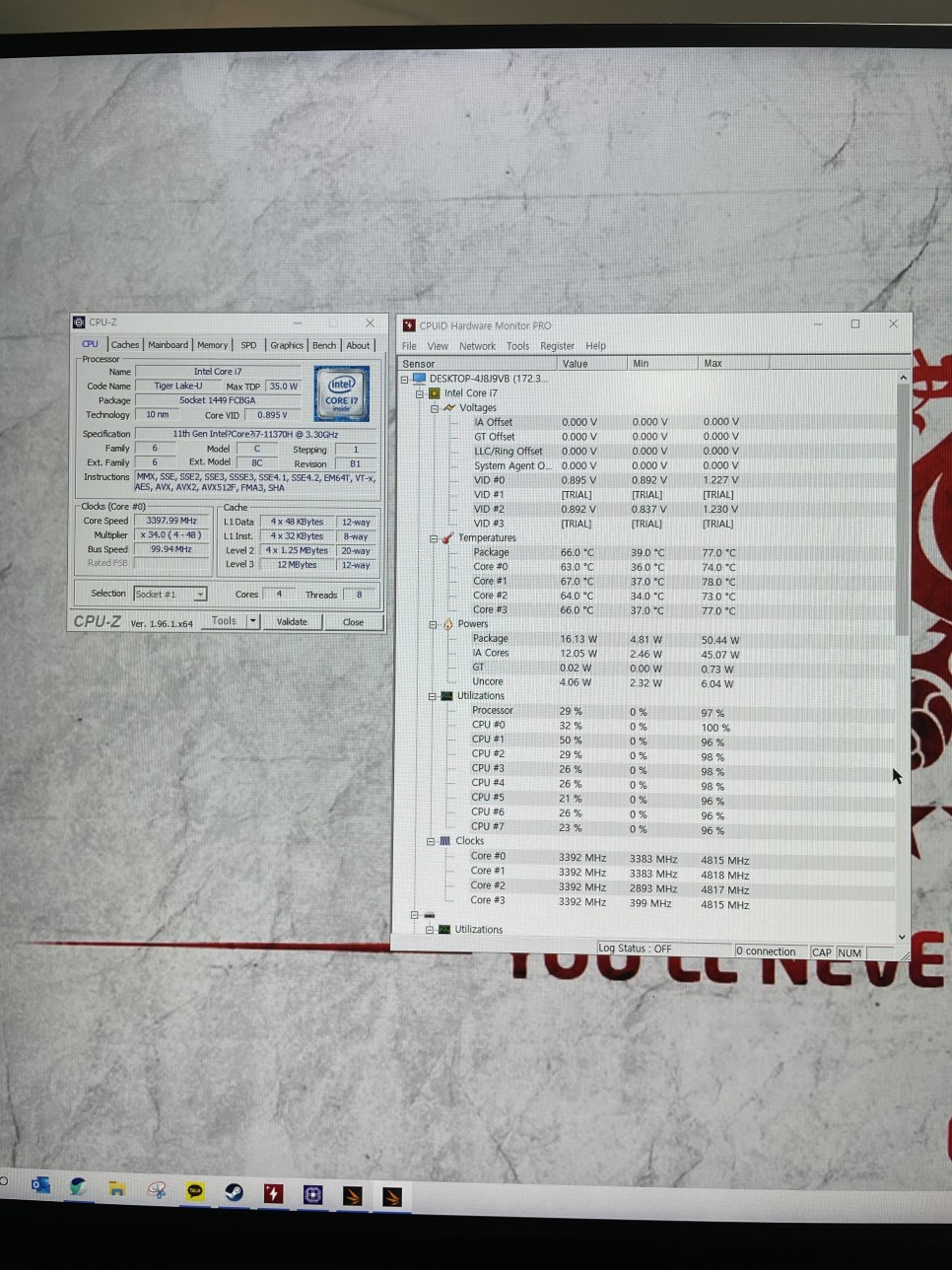Click the scrollbar down arrow in HWMonitor
This screenshot has width=952, height=1270.
pos(902,937)
